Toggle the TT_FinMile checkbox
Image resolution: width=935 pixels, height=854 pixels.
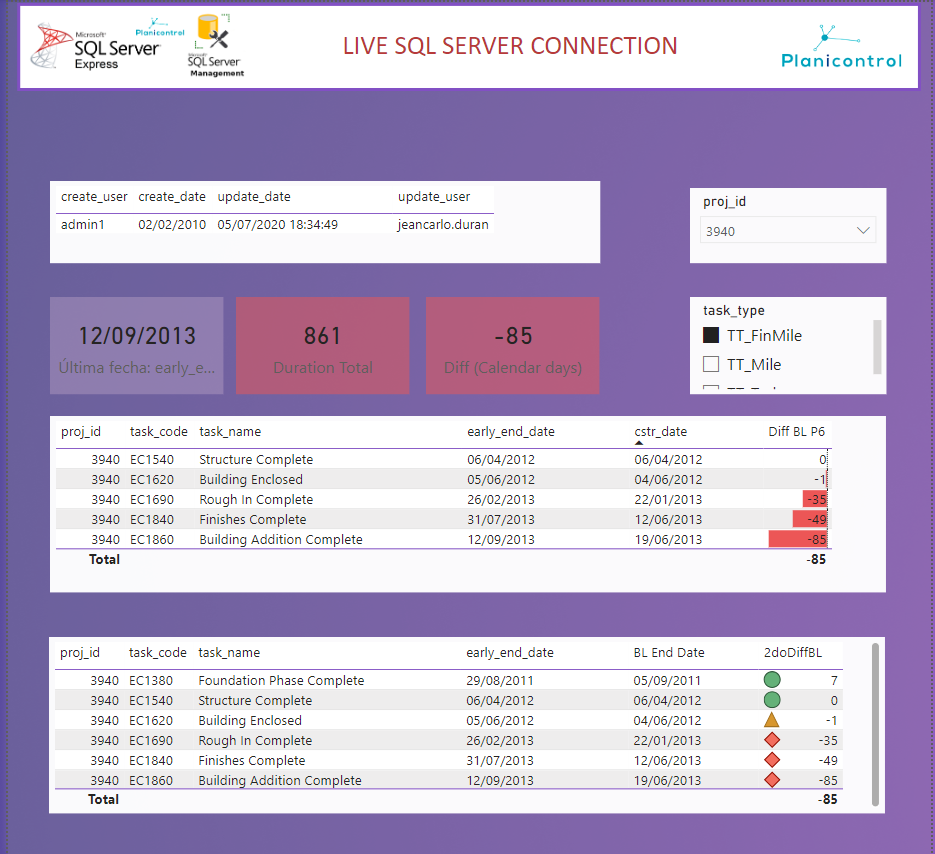[x=711, y=335]
